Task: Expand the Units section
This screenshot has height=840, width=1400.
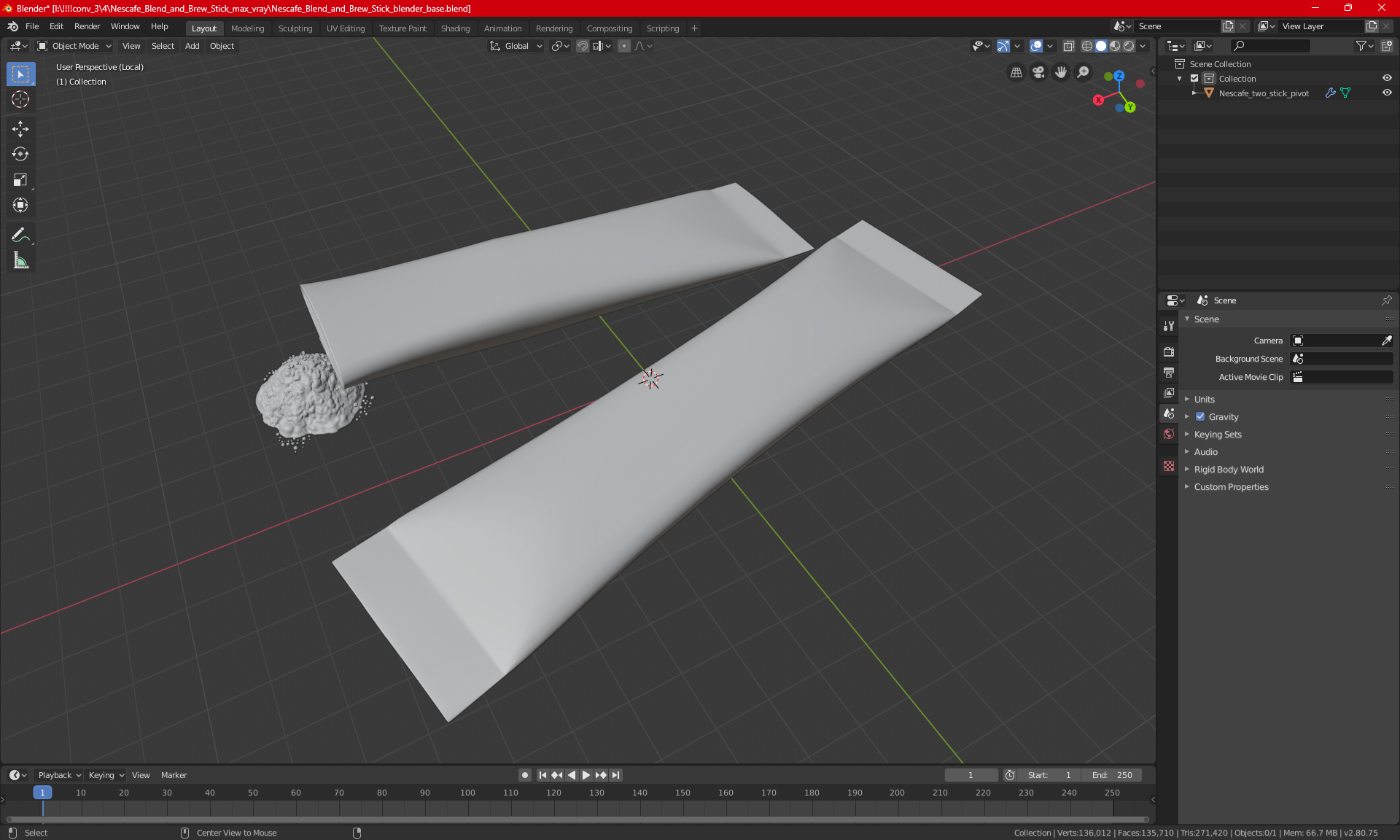Action: [1205, 398]
